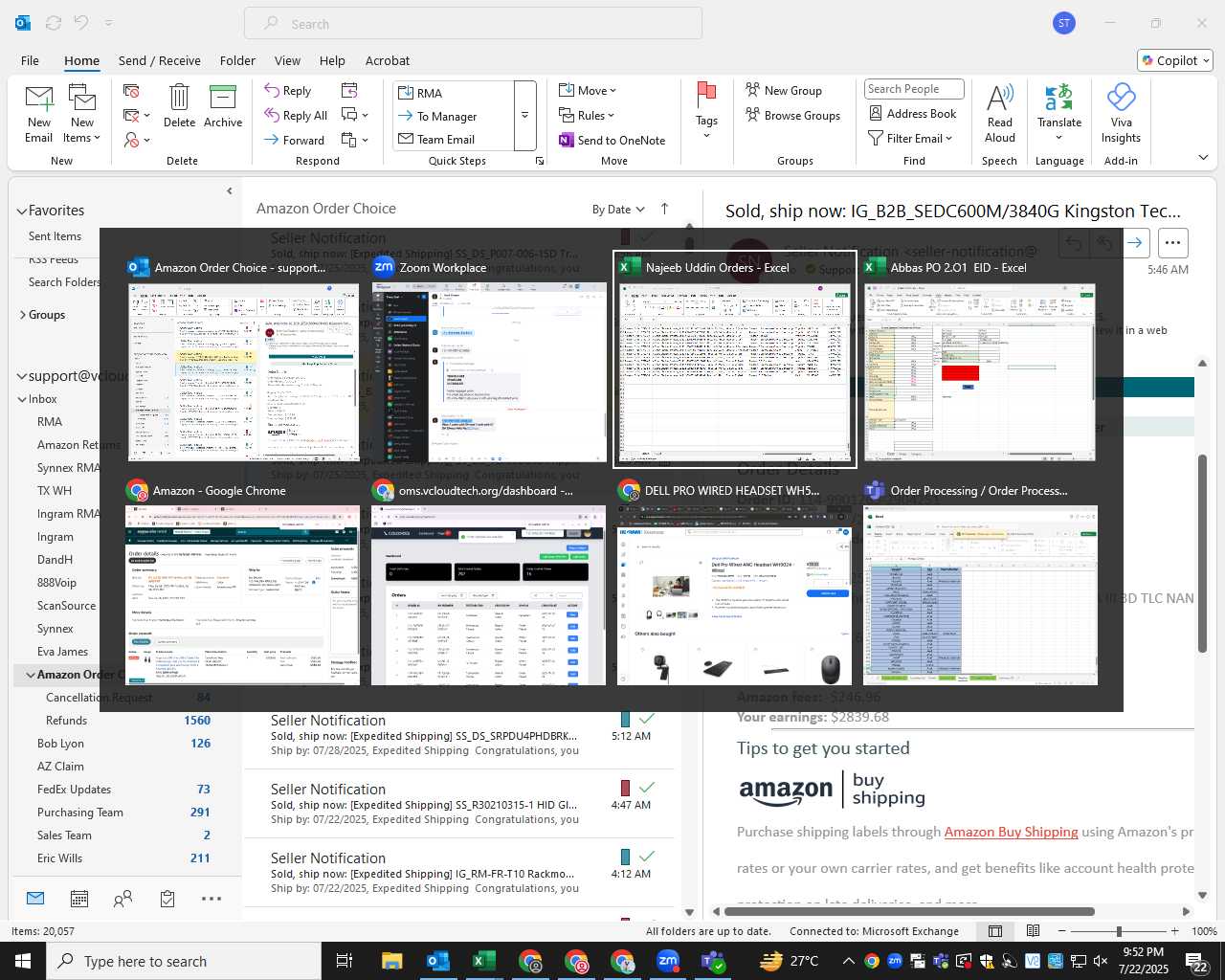The width and height of the screenshot is (1225, 980).
Task: Switch to the Send / Receive tab
Action: pos(160,60)
